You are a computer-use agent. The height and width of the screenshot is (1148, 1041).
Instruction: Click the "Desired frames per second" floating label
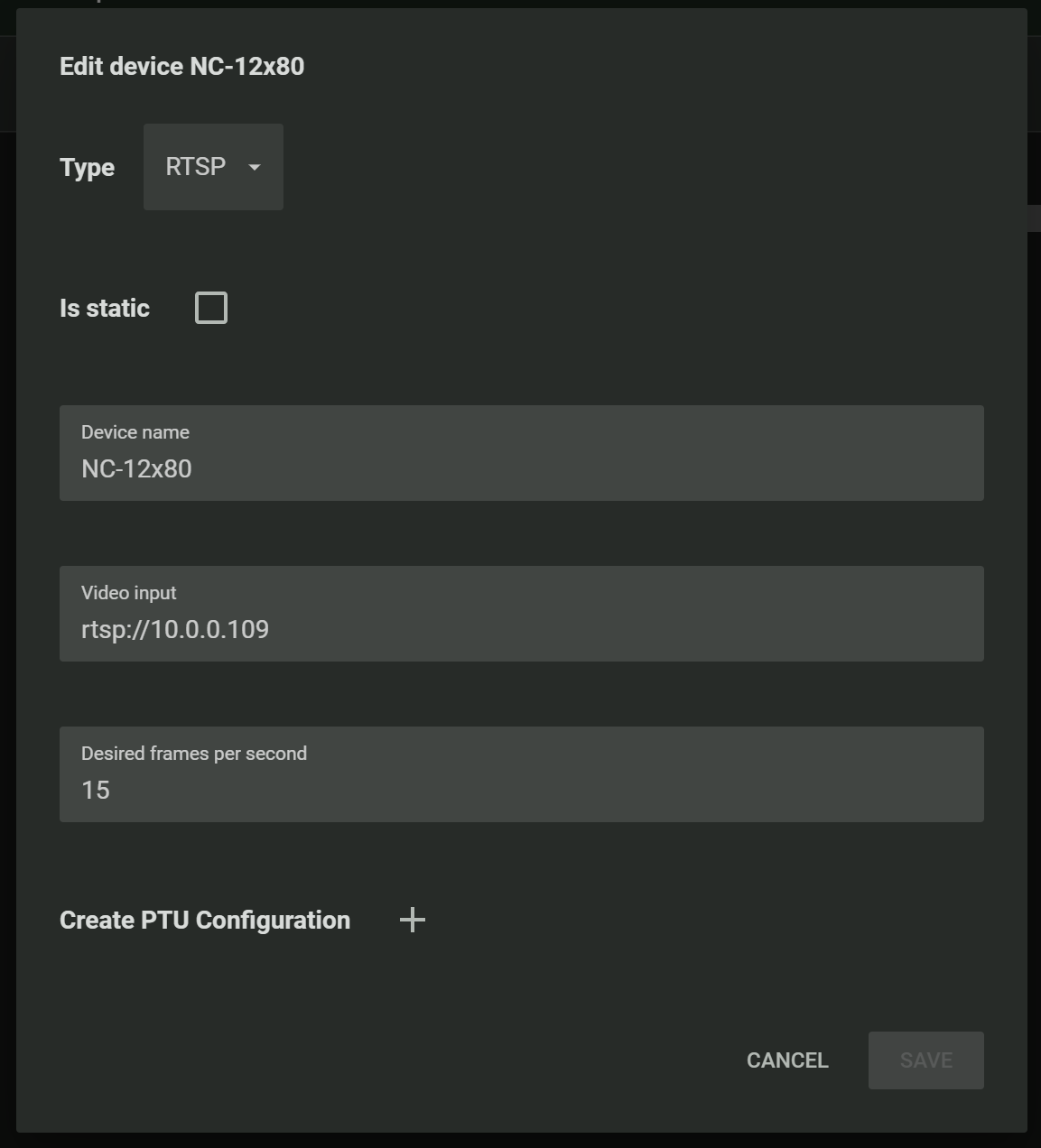click(x=194, y=754)
